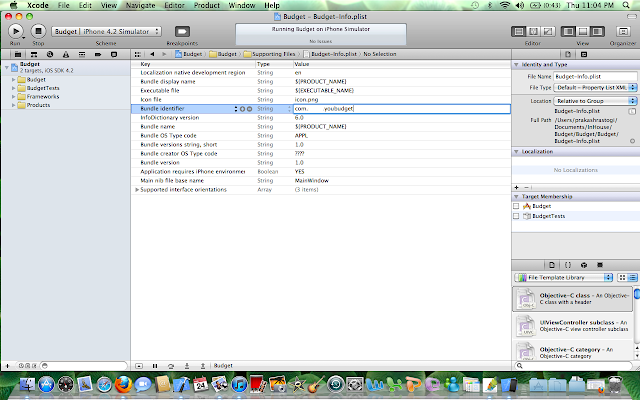Remove the Bundle identifier row
The image size is (640, 400).
point(249,109)
